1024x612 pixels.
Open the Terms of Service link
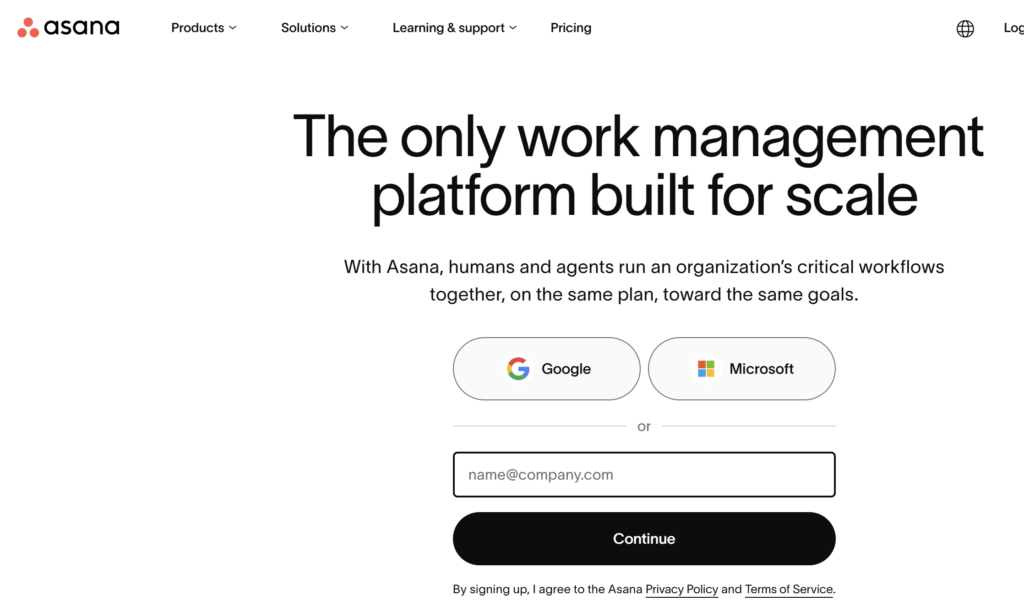click(x=789, y=589)
